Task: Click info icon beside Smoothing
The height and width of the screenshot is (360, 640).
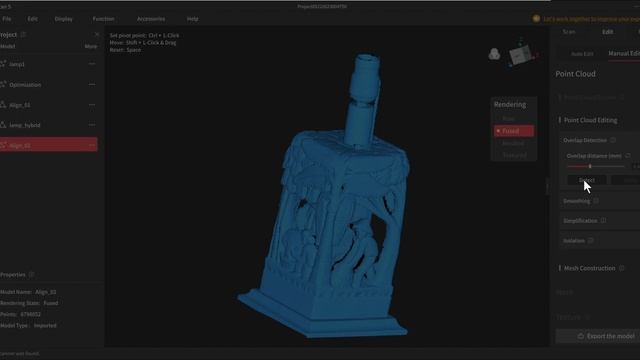Action: point(596,200)
